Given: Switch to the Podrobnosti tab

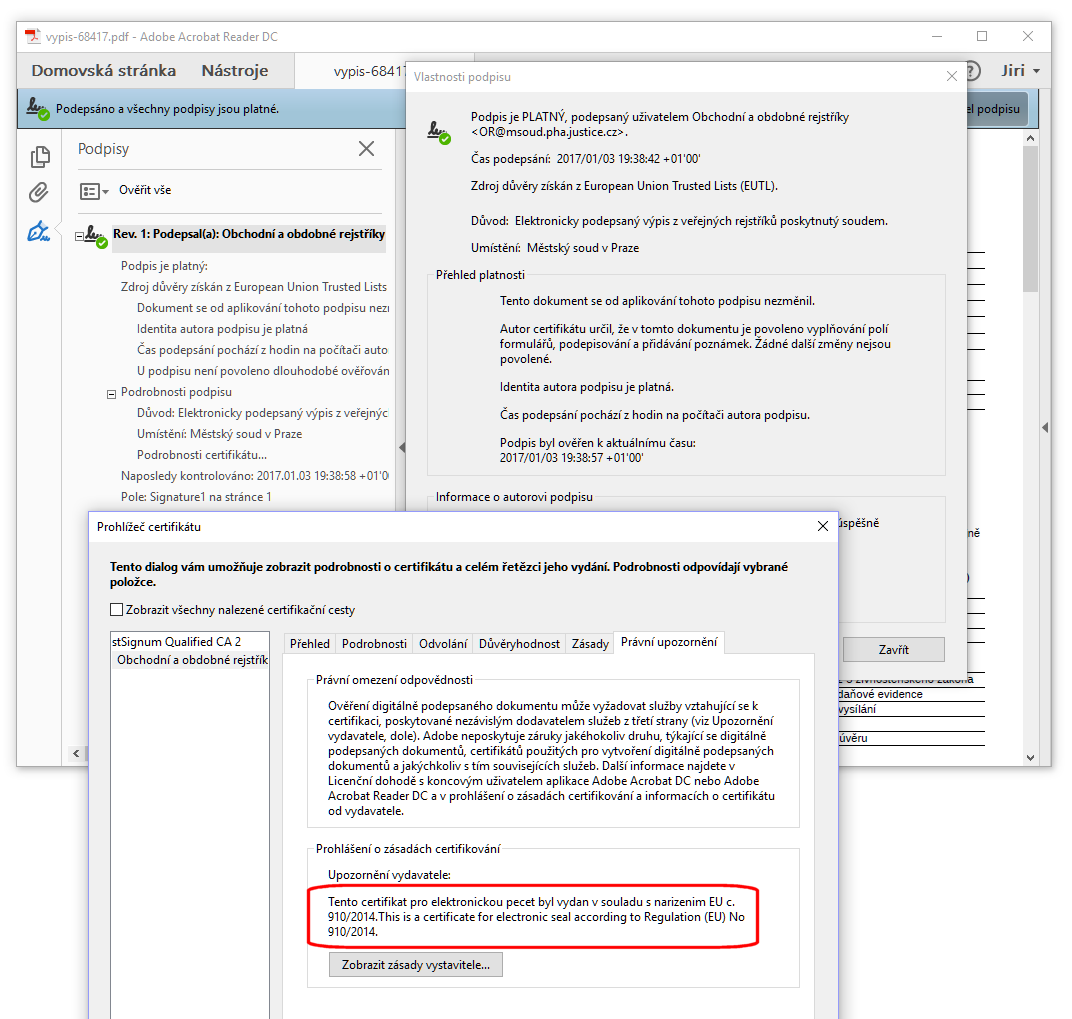Looking at the screenshot, I should (374, 644).
